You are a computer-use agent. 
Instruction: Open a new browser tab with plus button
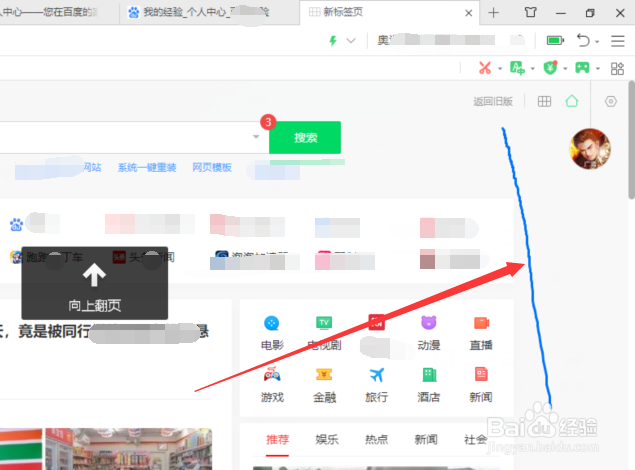coord(493,13)
